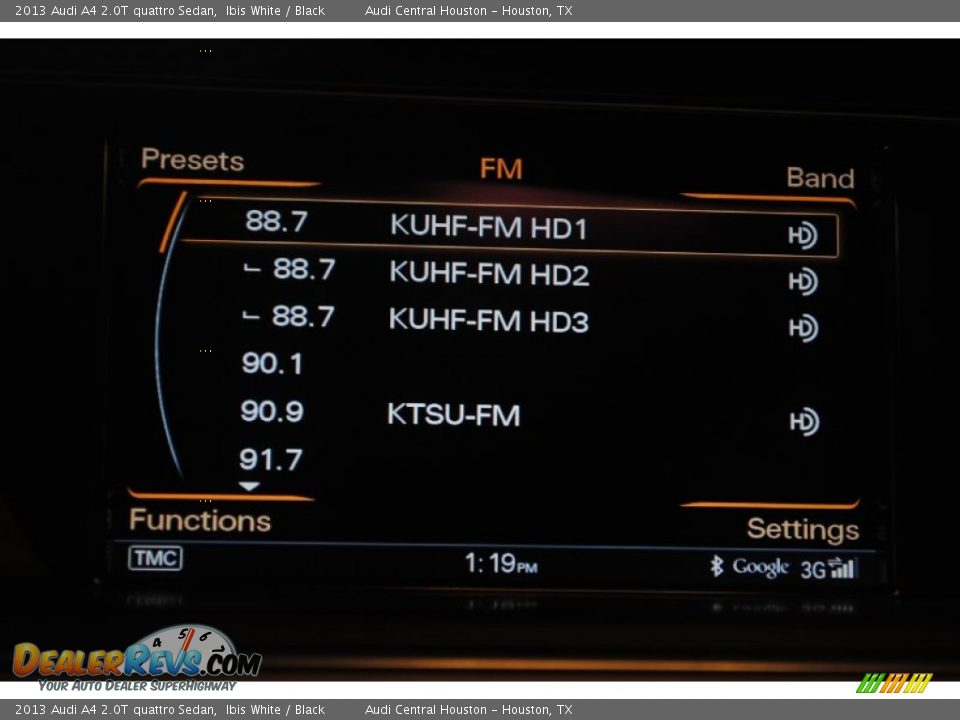Click the HD icon on KTSU-FM row

803,422
